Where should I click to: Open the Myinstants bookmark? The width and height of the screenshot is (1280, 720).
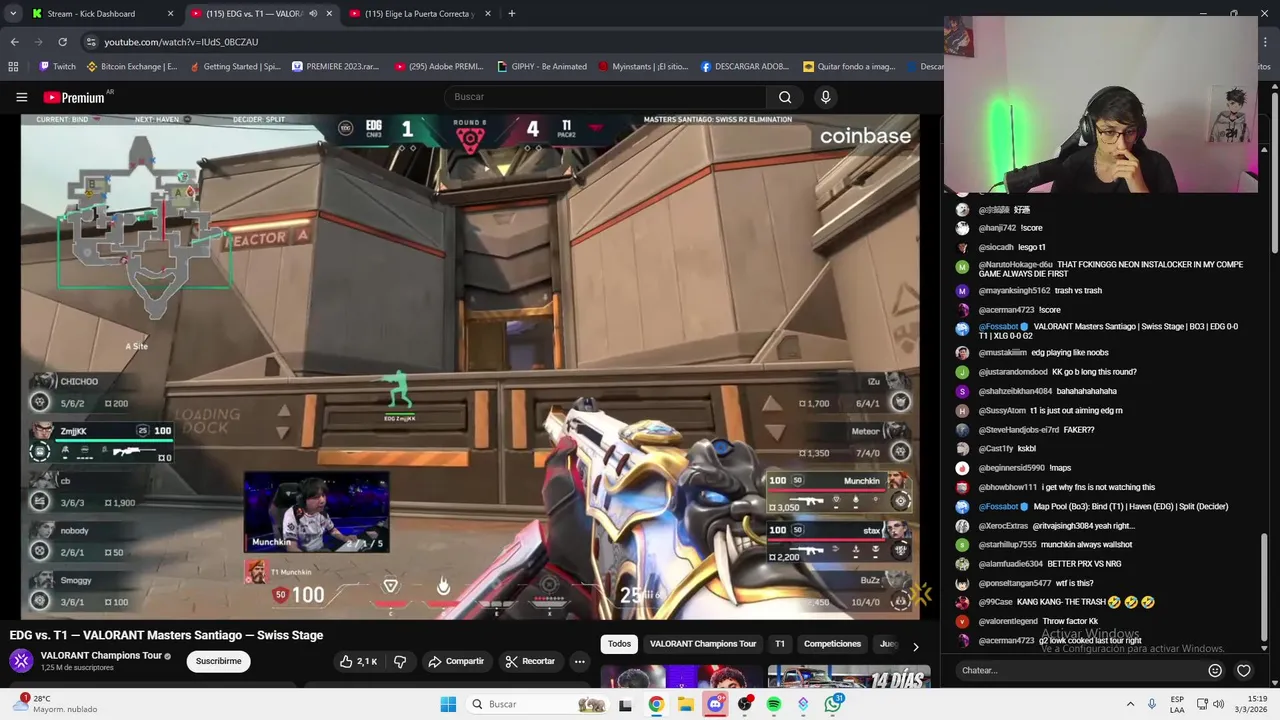pos(643,67)
